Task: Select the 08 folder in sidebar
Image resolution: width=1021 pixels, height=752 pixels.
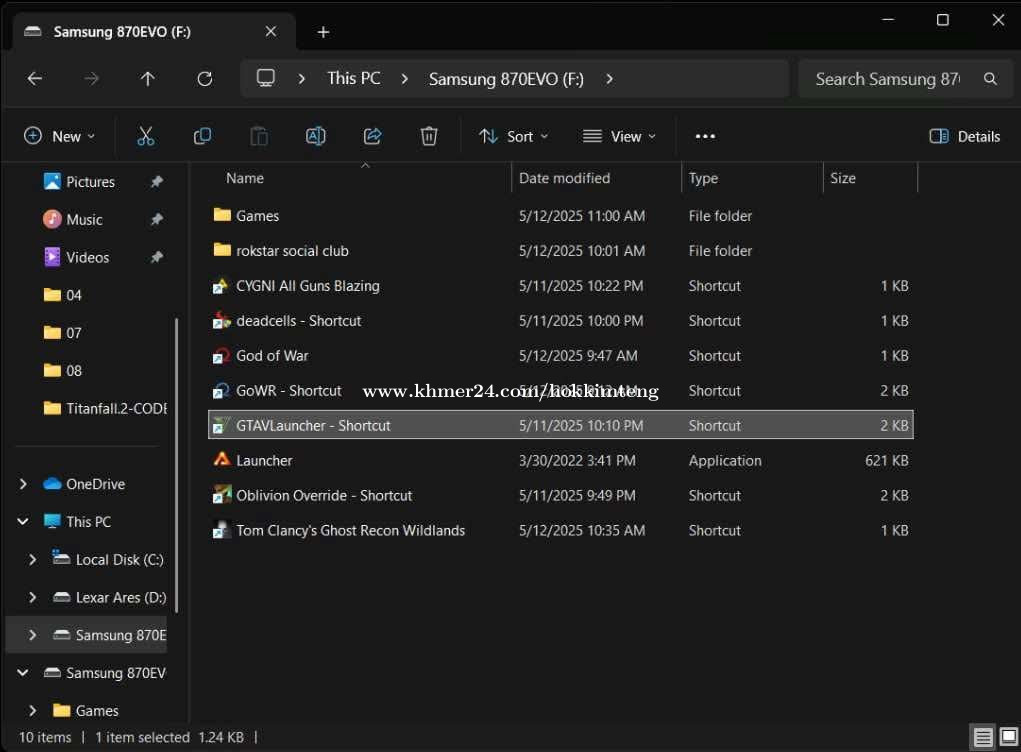Action: tap(63, 370)
